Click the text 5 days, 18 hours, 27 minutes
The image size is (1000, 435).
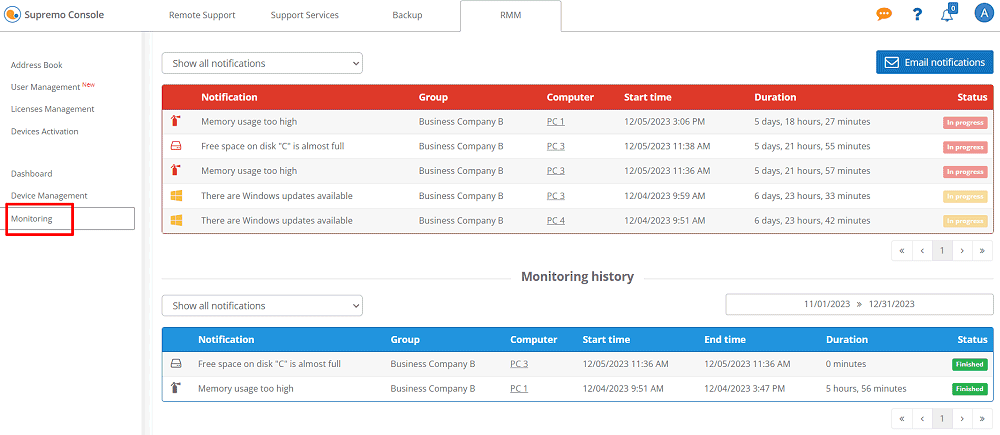[812, 121]
